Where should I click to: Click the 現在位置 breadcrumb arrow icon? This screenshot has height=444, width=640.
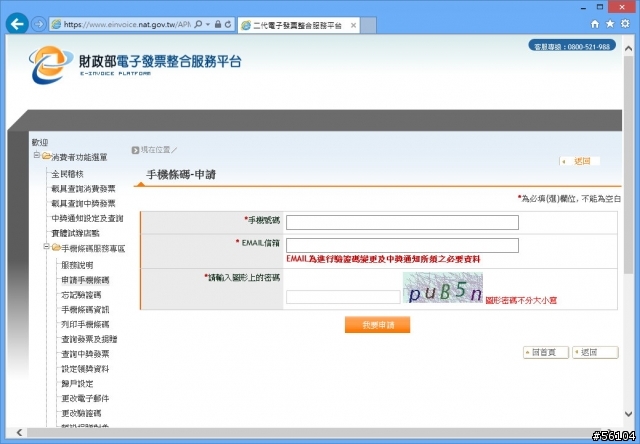point(136,151)
